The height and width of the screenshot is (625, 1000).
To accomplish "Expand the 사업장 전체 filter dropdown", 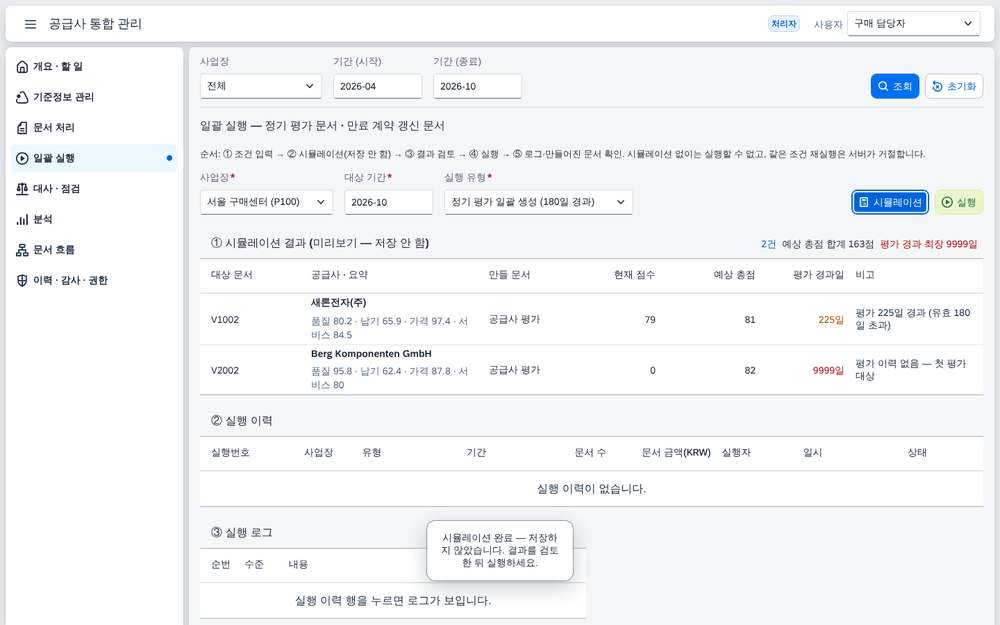I will coord(261,86).
